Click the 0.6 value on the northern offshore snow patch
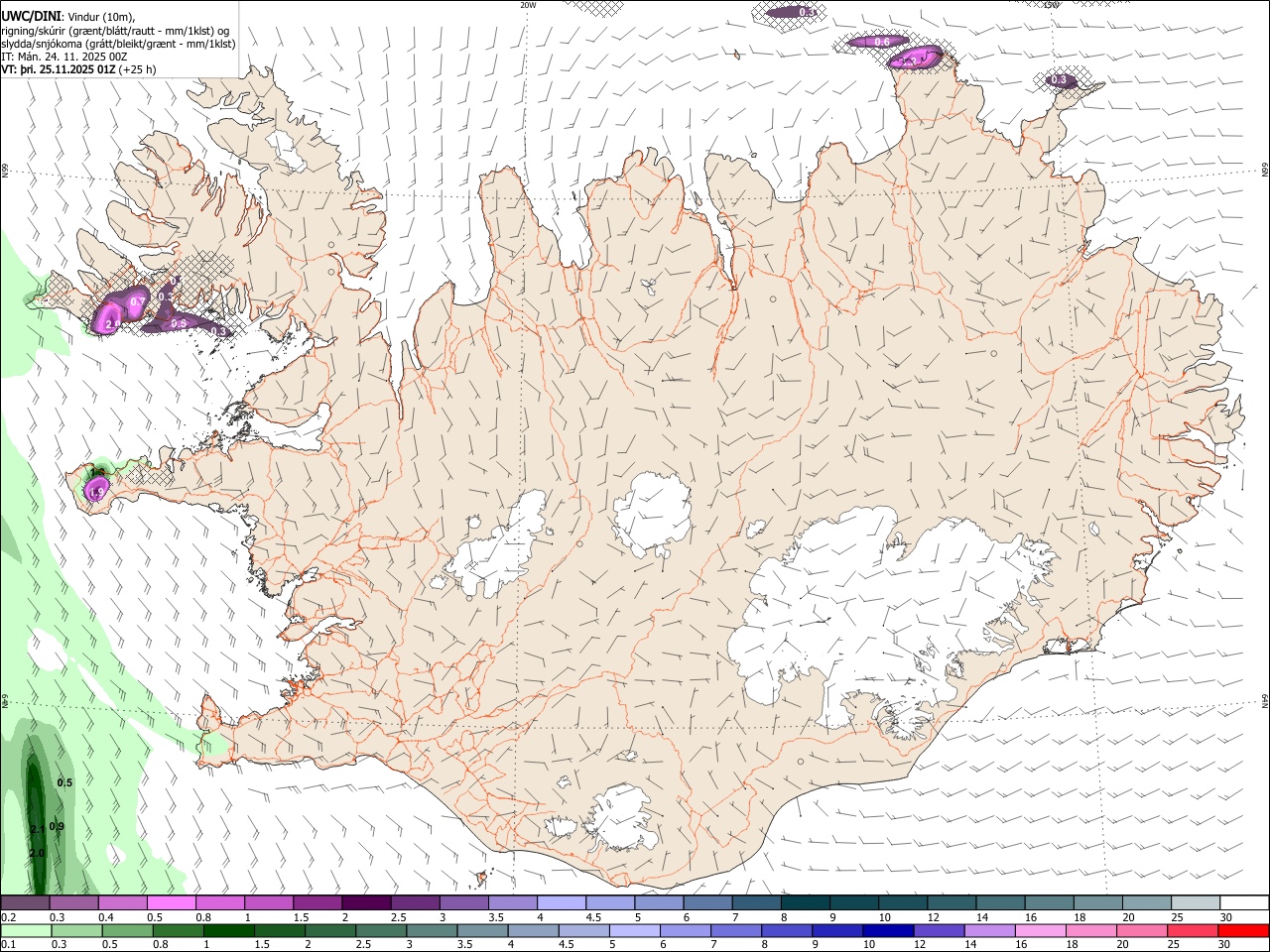This screenshot has height=952, width=1270. pos(882,42)
